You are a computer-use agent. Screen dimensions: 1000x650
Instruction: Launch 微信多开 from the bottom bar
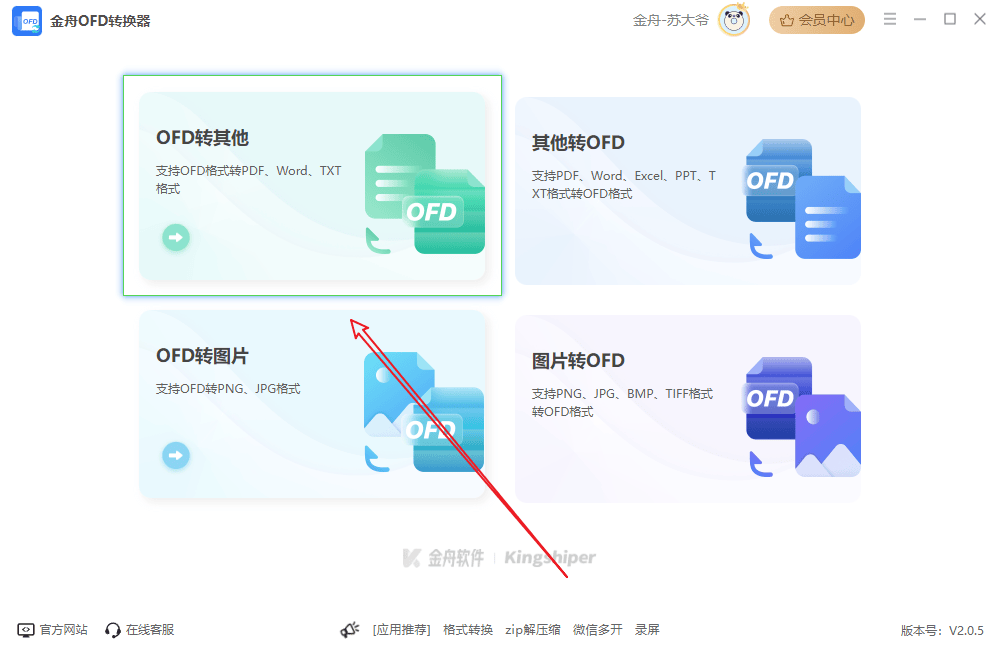click(597, 629)
